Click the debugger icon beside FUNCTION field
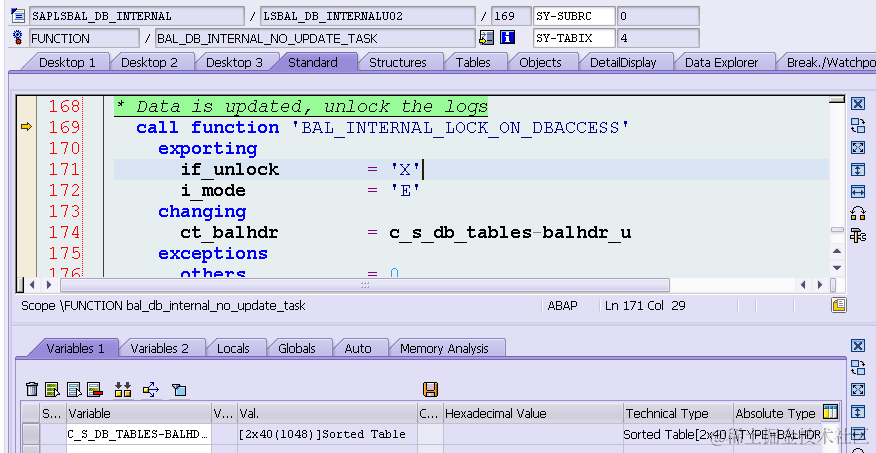Viewport: 876px width, 453px height. tap(18, 38)
